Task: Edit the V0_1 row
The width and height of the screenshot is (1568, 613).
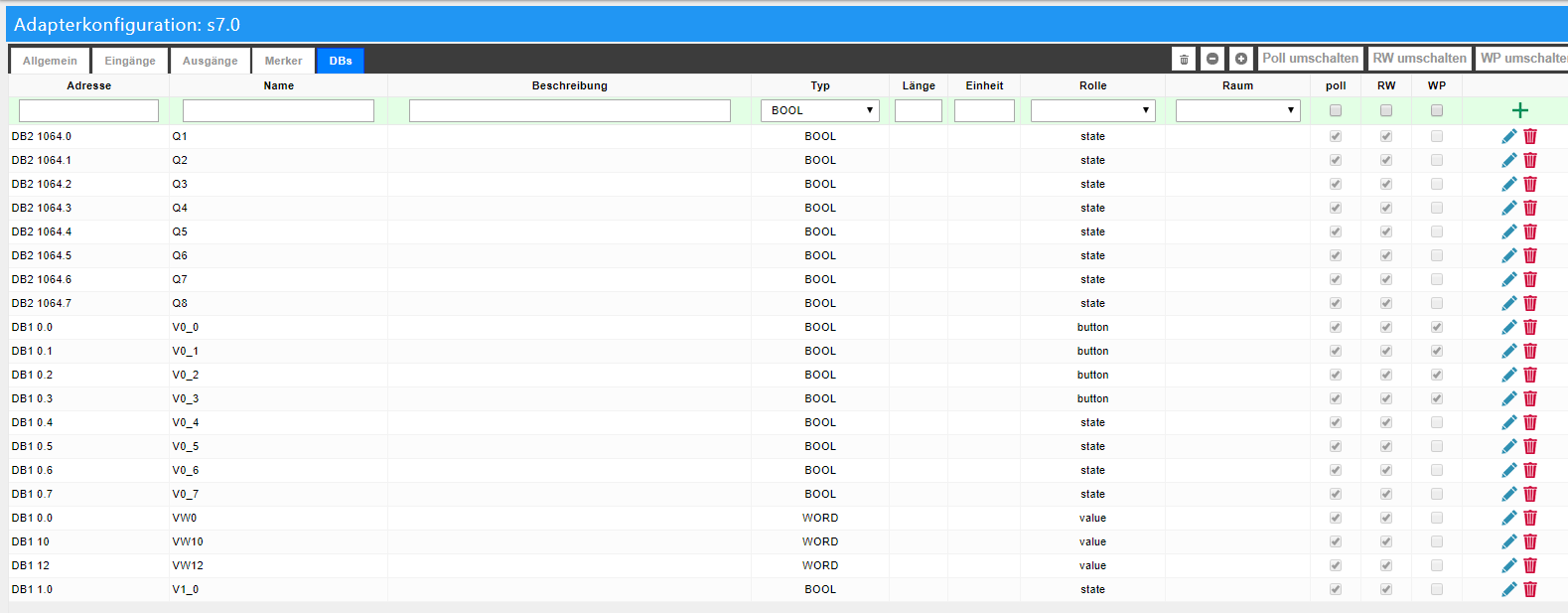Action: [1509, 351]
